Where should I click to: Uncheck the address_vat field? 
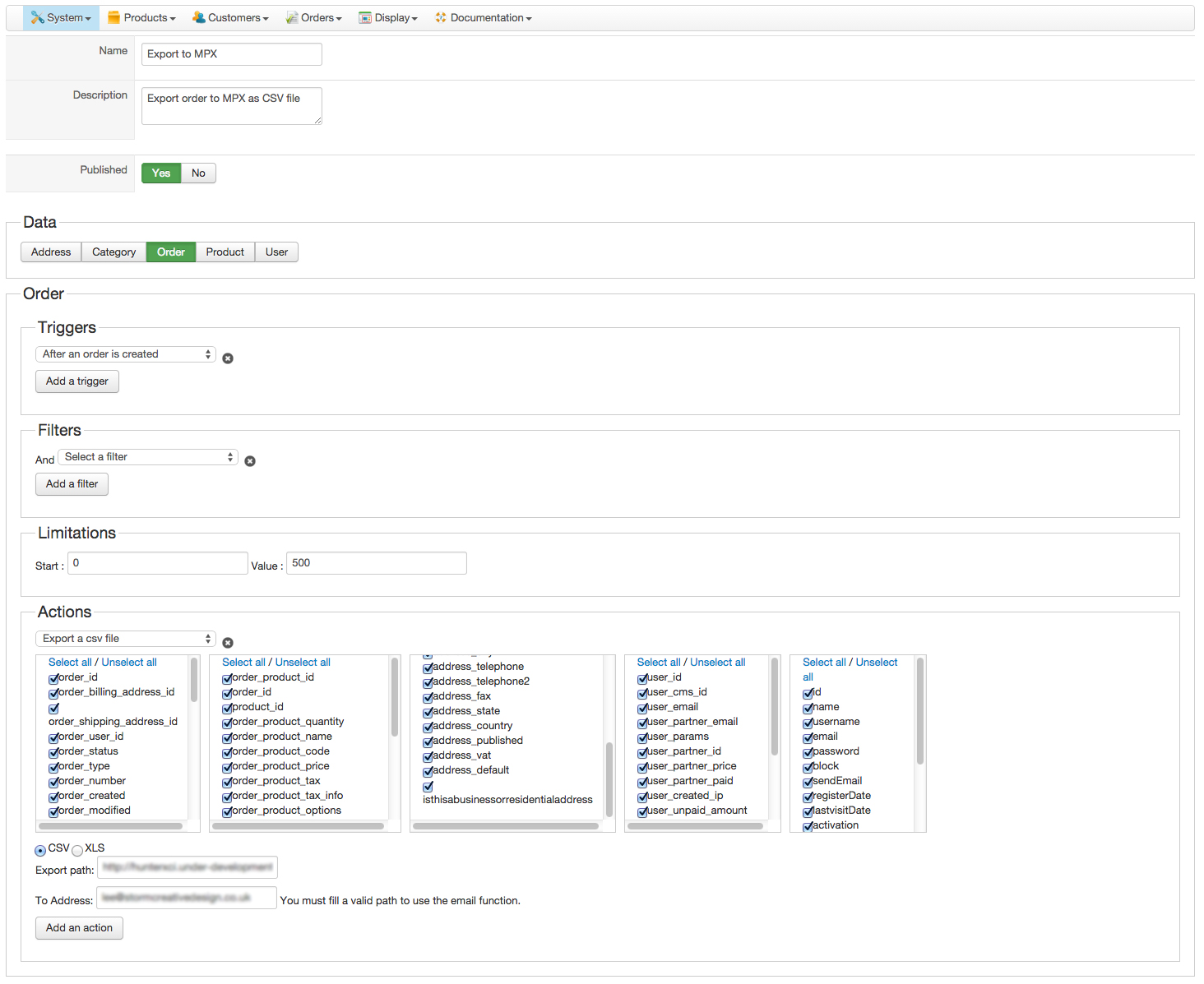click(x=428, y=757)
